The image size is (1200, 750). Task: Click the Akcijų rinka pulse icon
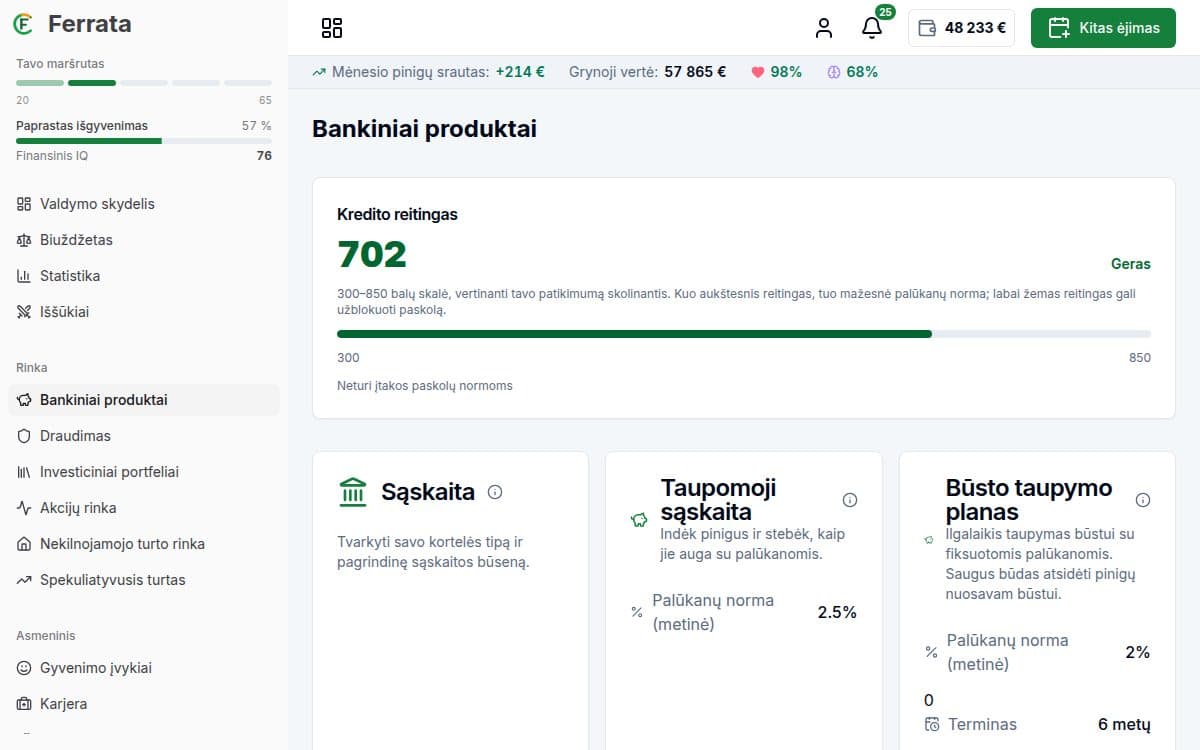pyautogui.click(x=24, y=508)
